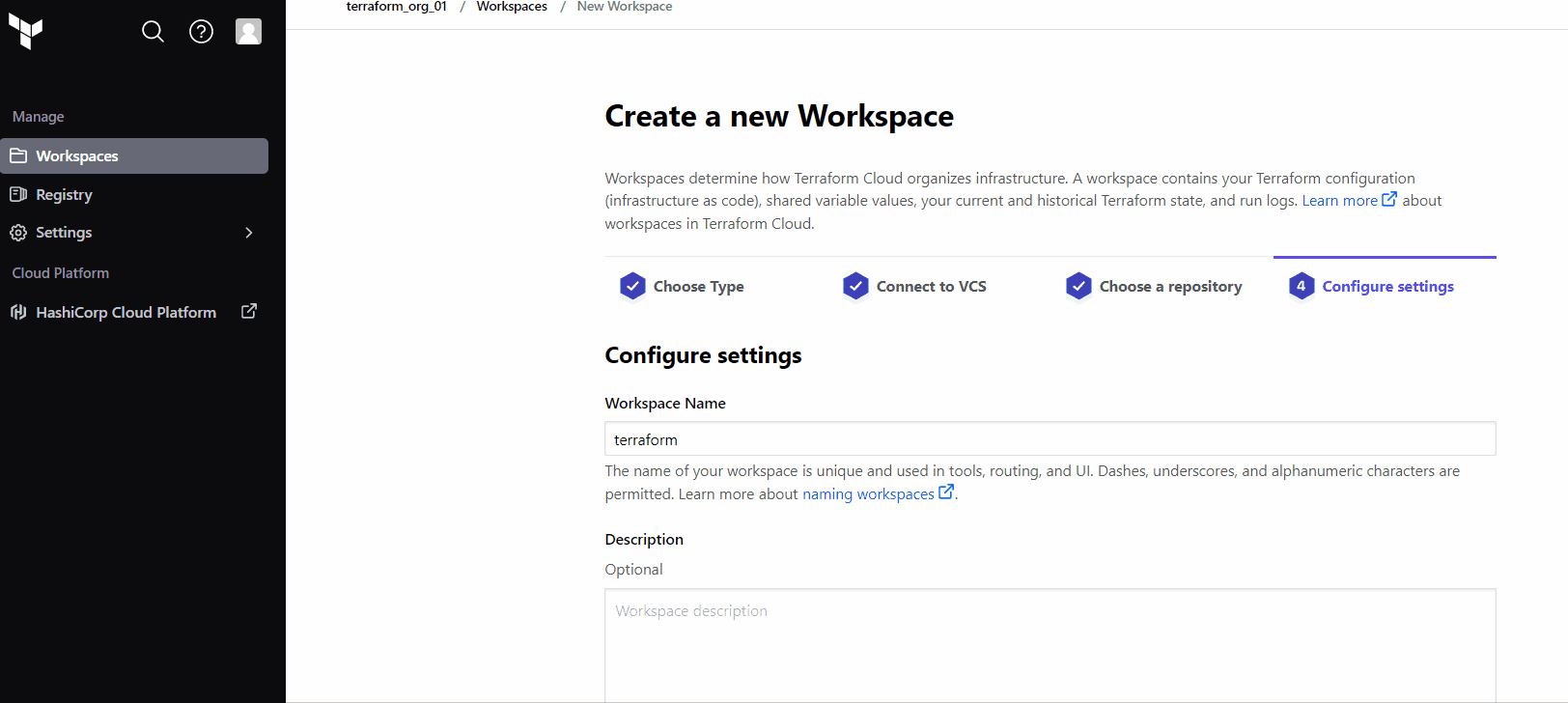Viewport: 1568px width, 703px height.
Task: Open the search magnifier icon
Action: click(x=153, y=32)
